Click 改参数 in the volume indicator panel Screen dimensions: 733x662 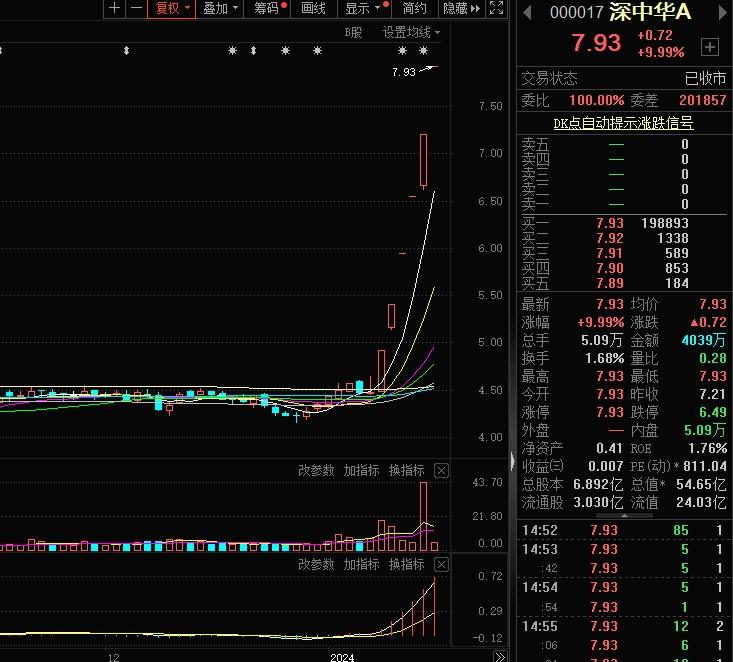[316, 470]
